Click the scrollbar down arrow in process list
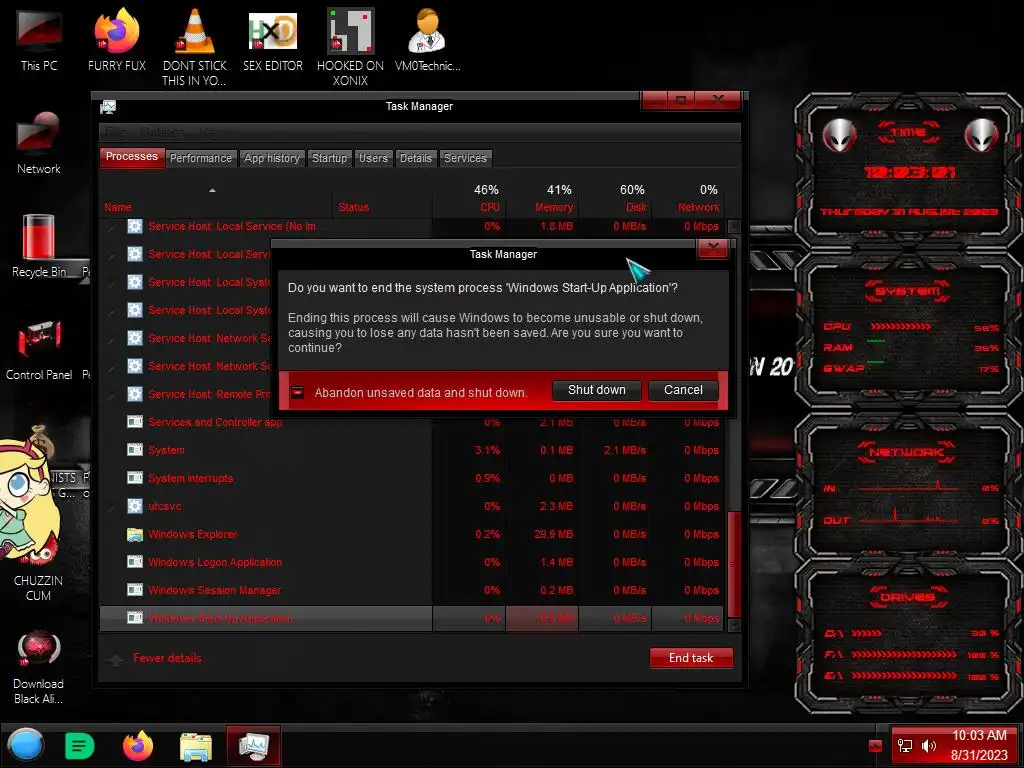This screenshot has height=768, width=1024. pos(733,625)
